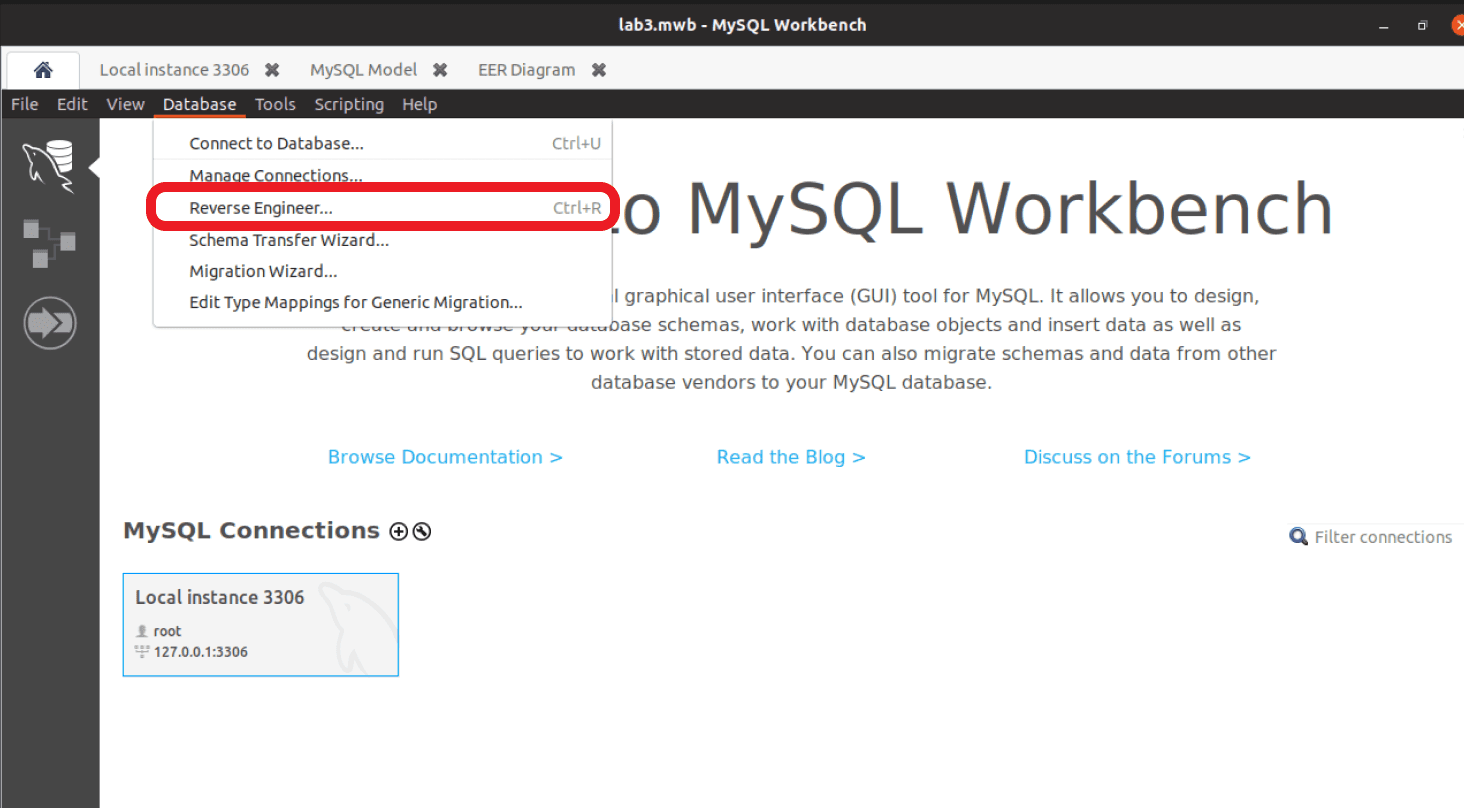Open the Help menu
Viewport: 1464px width, 808px height.
coord(420,104)
